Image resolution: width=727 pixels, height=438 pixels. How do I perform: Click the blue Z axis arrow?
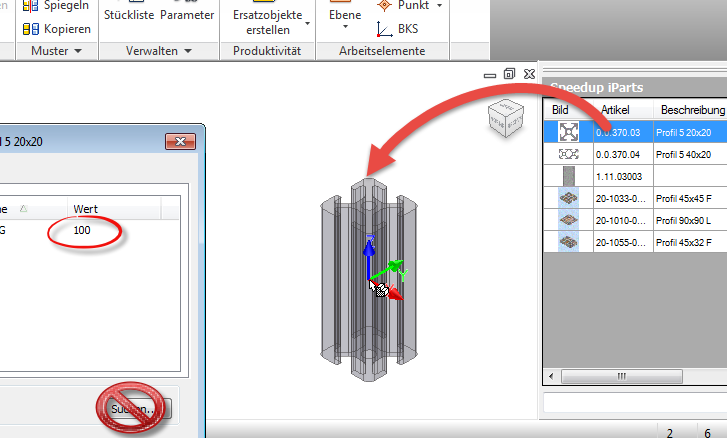point(369,244)
